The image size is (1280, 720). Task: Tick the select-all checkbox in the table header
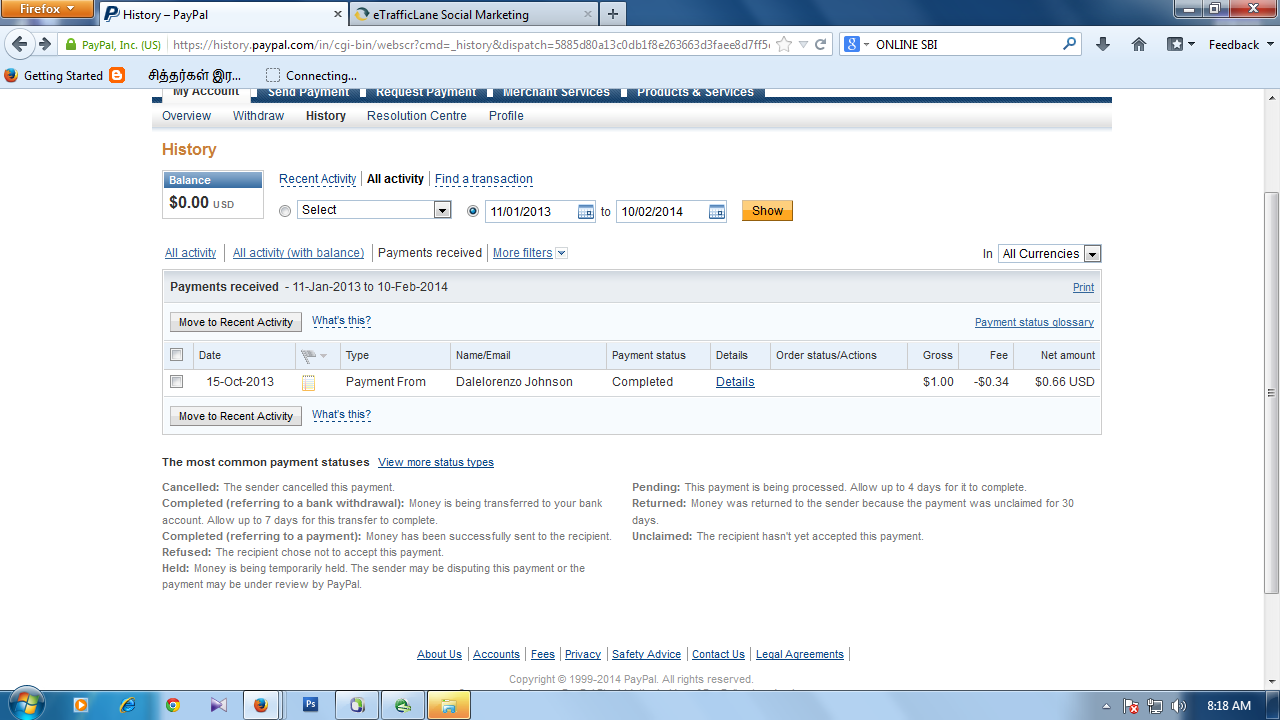tap(177, 355)
